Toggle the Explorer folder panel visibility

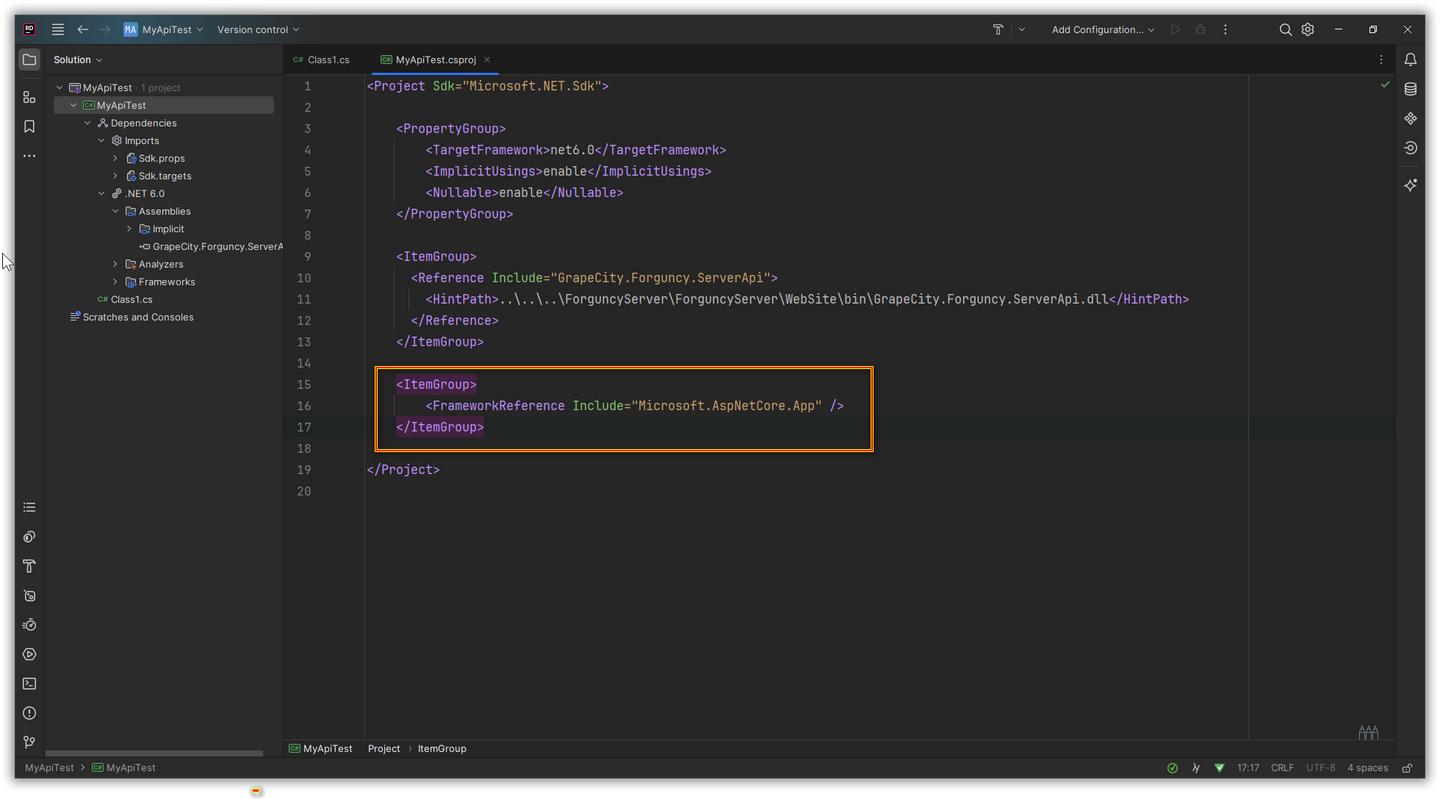pos(29,60)
